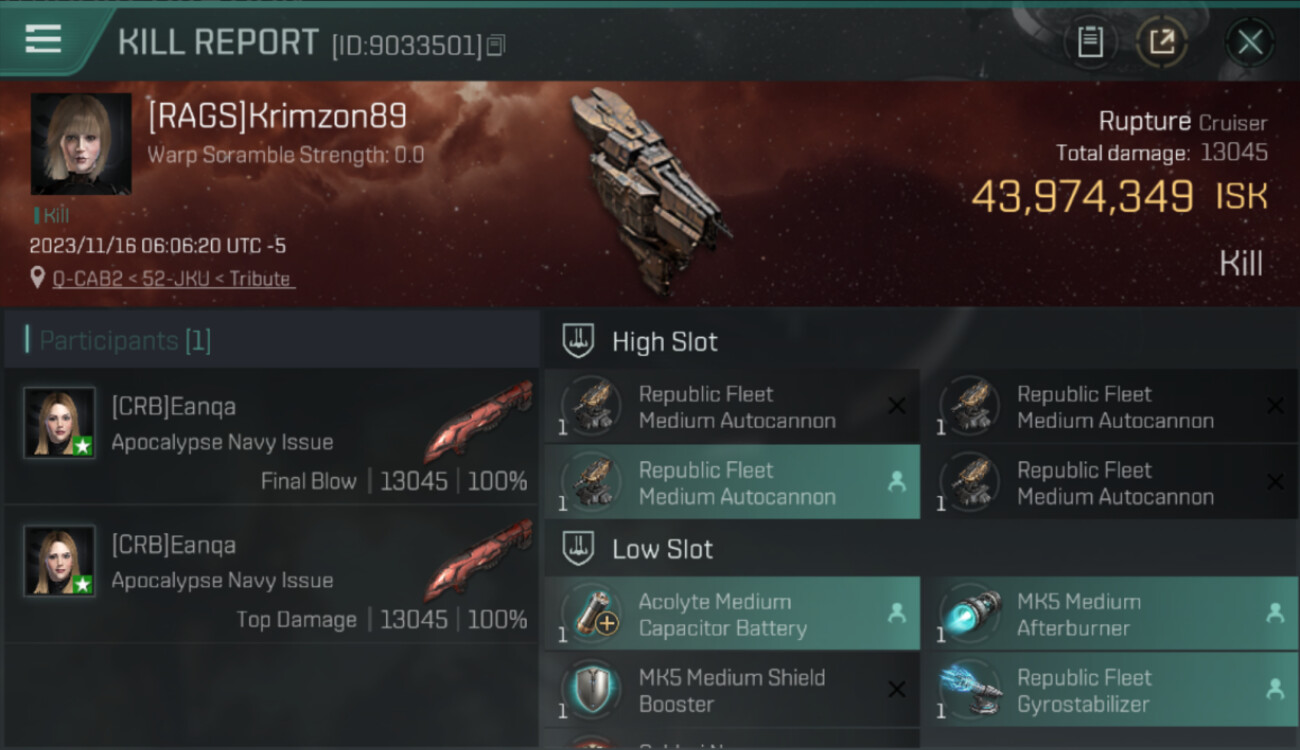
Task: Open the Q-CAB2 < 52-JKU < Tribute location link
Action: [172, 279]
